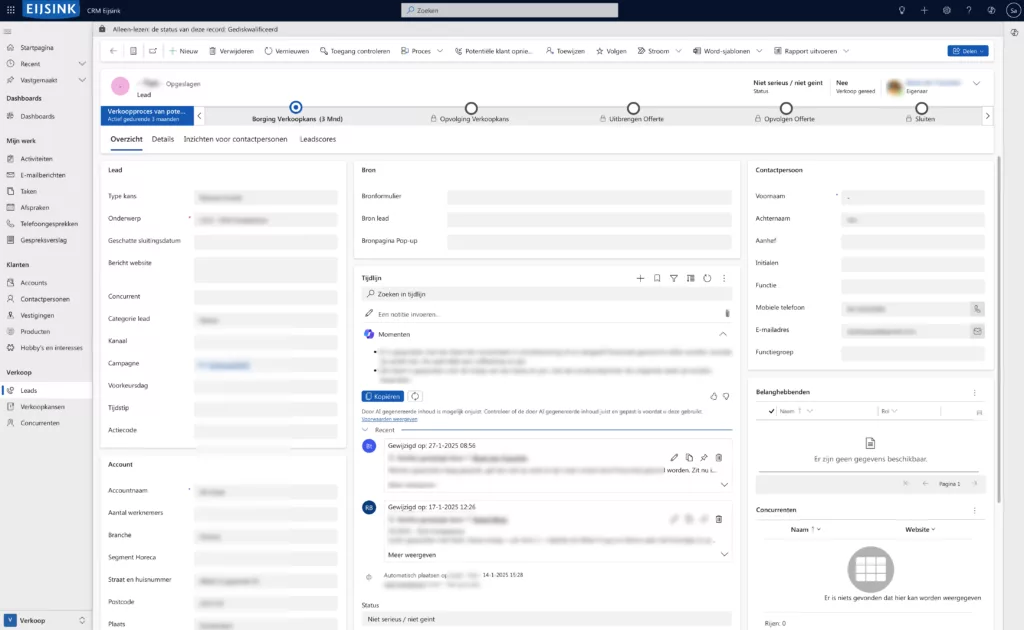Click Nieuw in the command bar

tap(184, 51)
